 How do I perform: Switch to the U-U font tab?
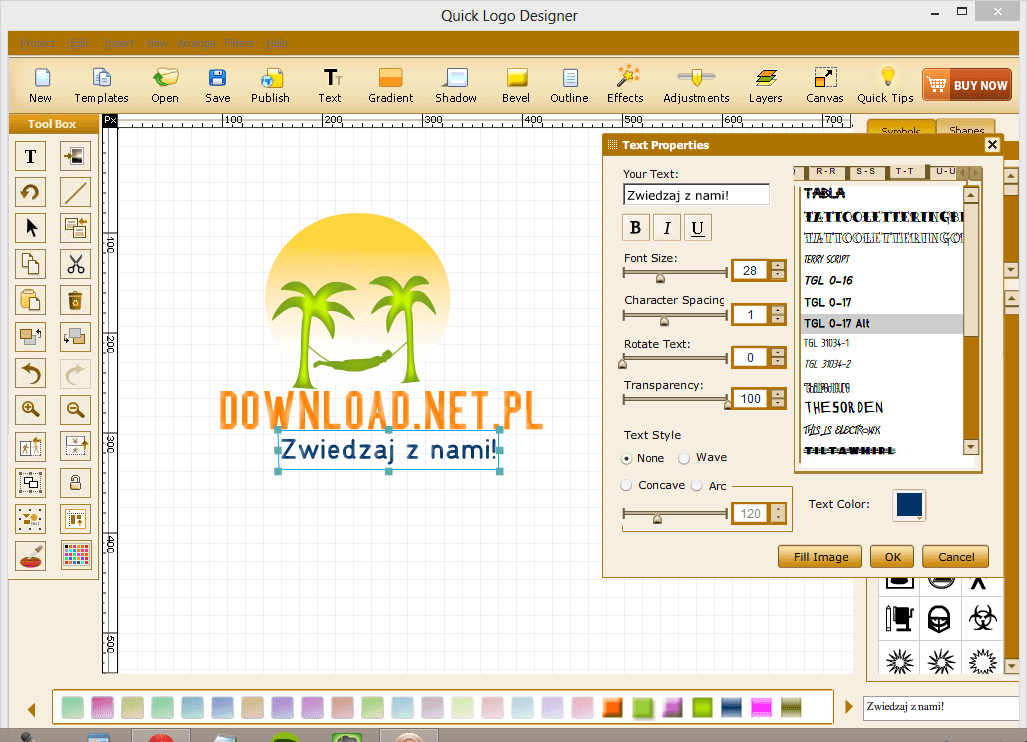click(x=945, y=170)
